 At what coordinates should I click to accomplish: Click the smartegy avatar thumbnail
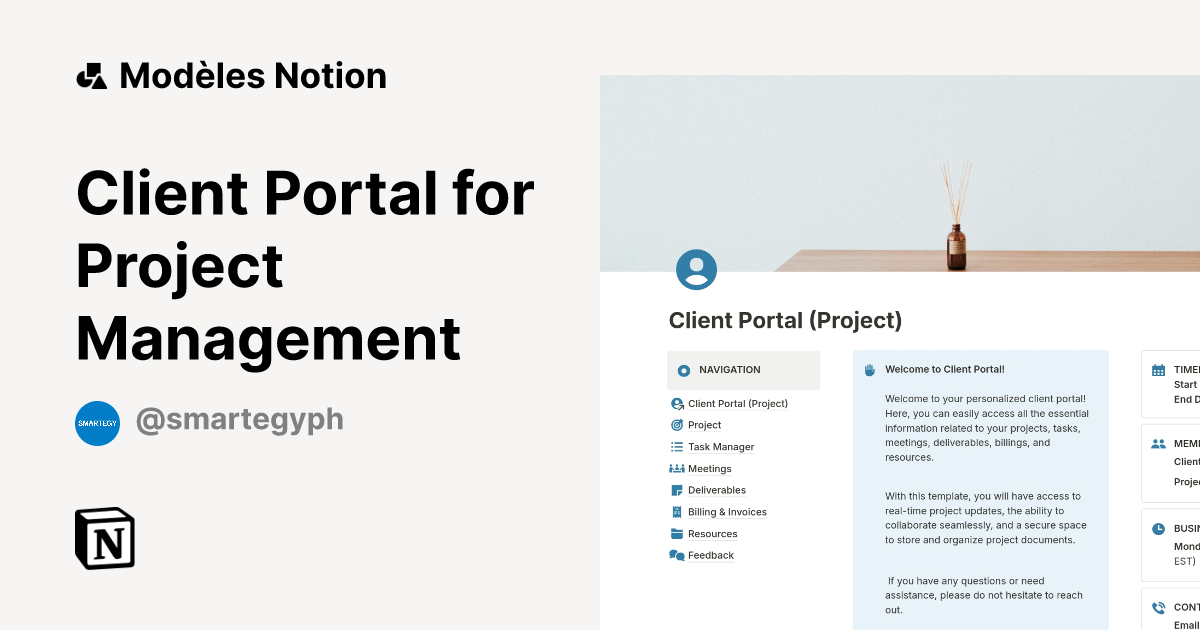click(97, 423)
